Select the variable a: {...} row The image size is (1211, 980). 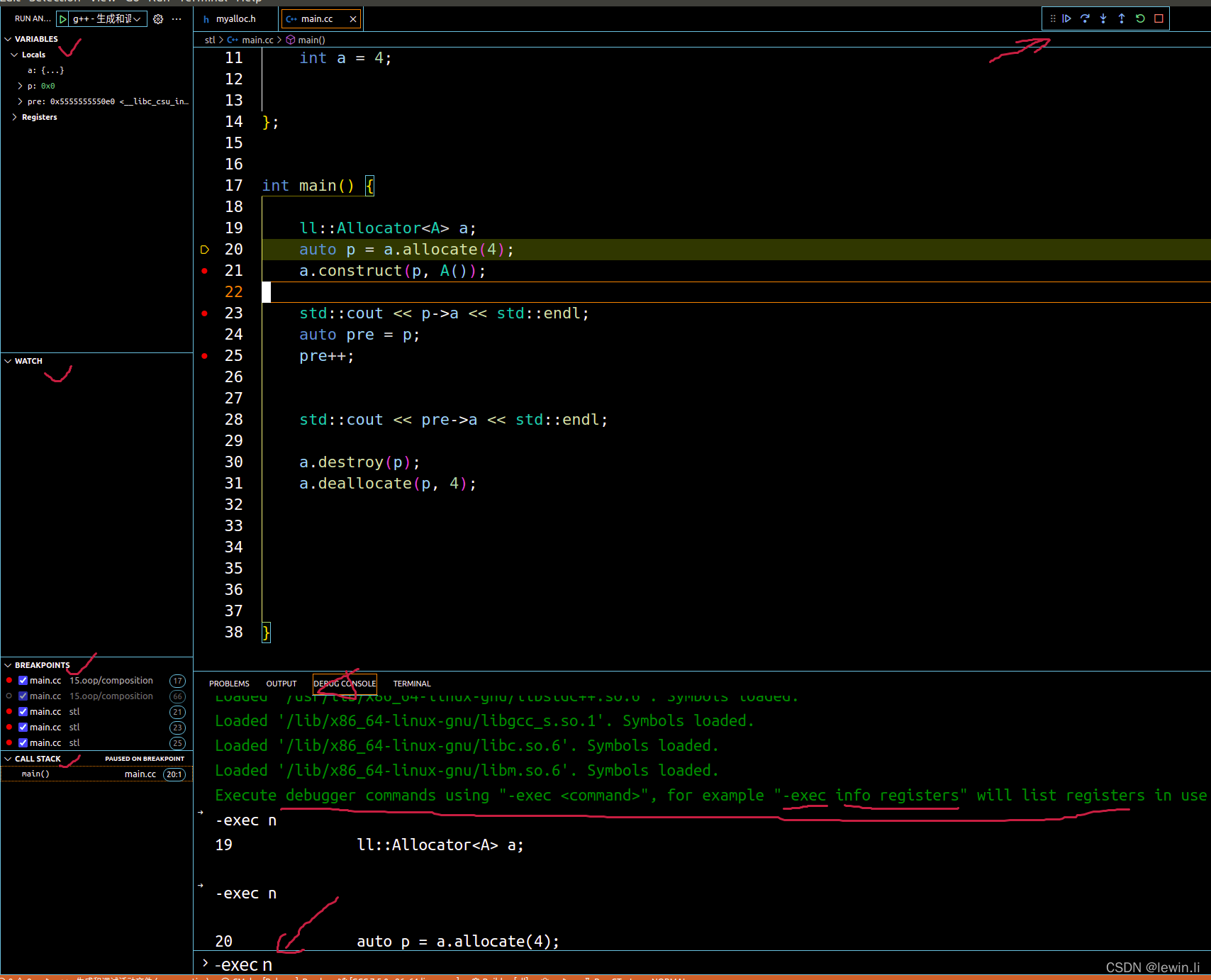[x=96, y=70]
